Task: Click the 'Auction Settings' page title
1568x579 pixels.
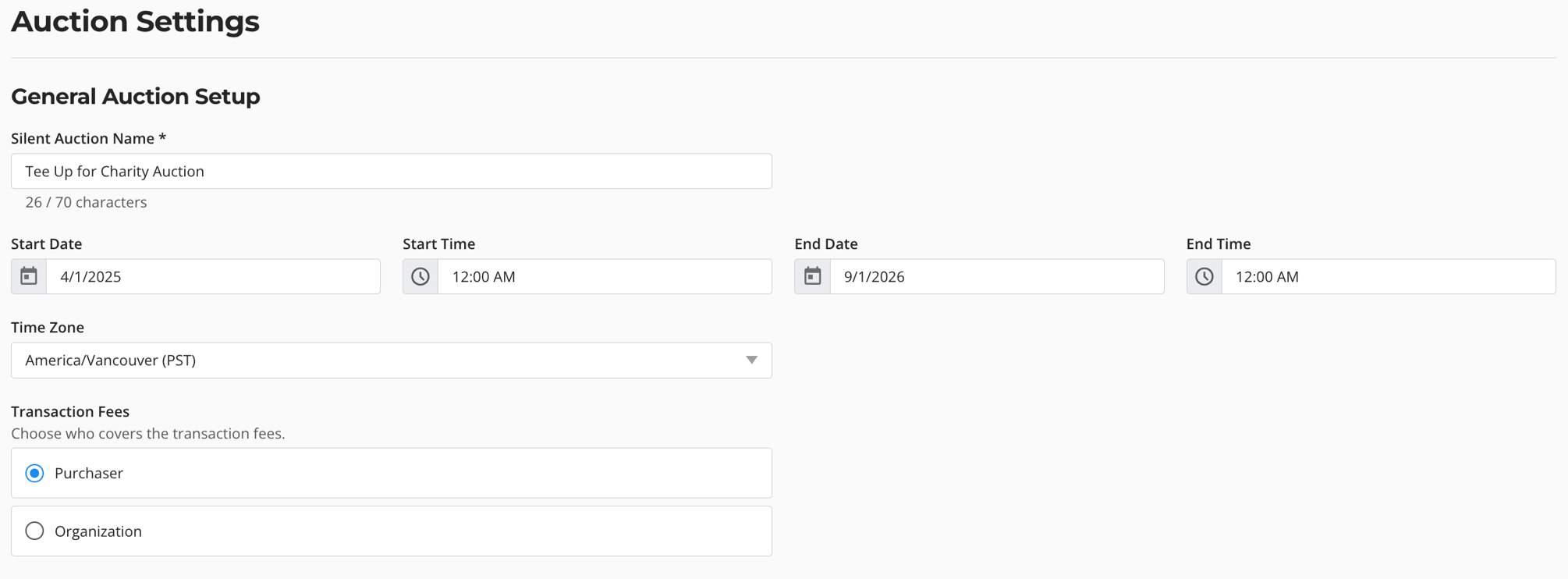Action: tap(135, 21)
